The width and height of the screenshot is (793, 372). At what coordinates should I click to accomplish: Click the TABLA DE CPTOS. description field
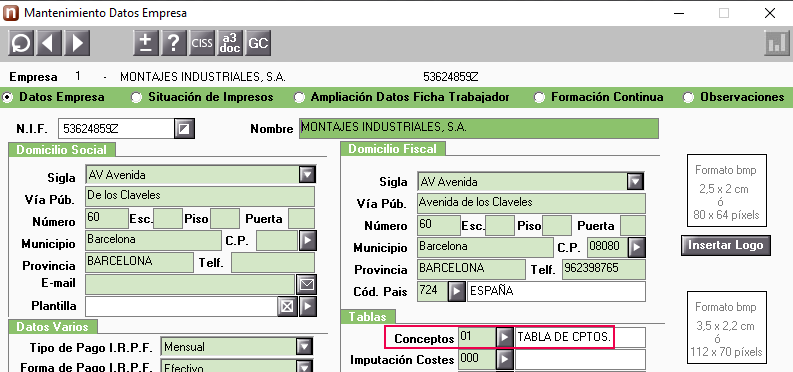point(580,338)
